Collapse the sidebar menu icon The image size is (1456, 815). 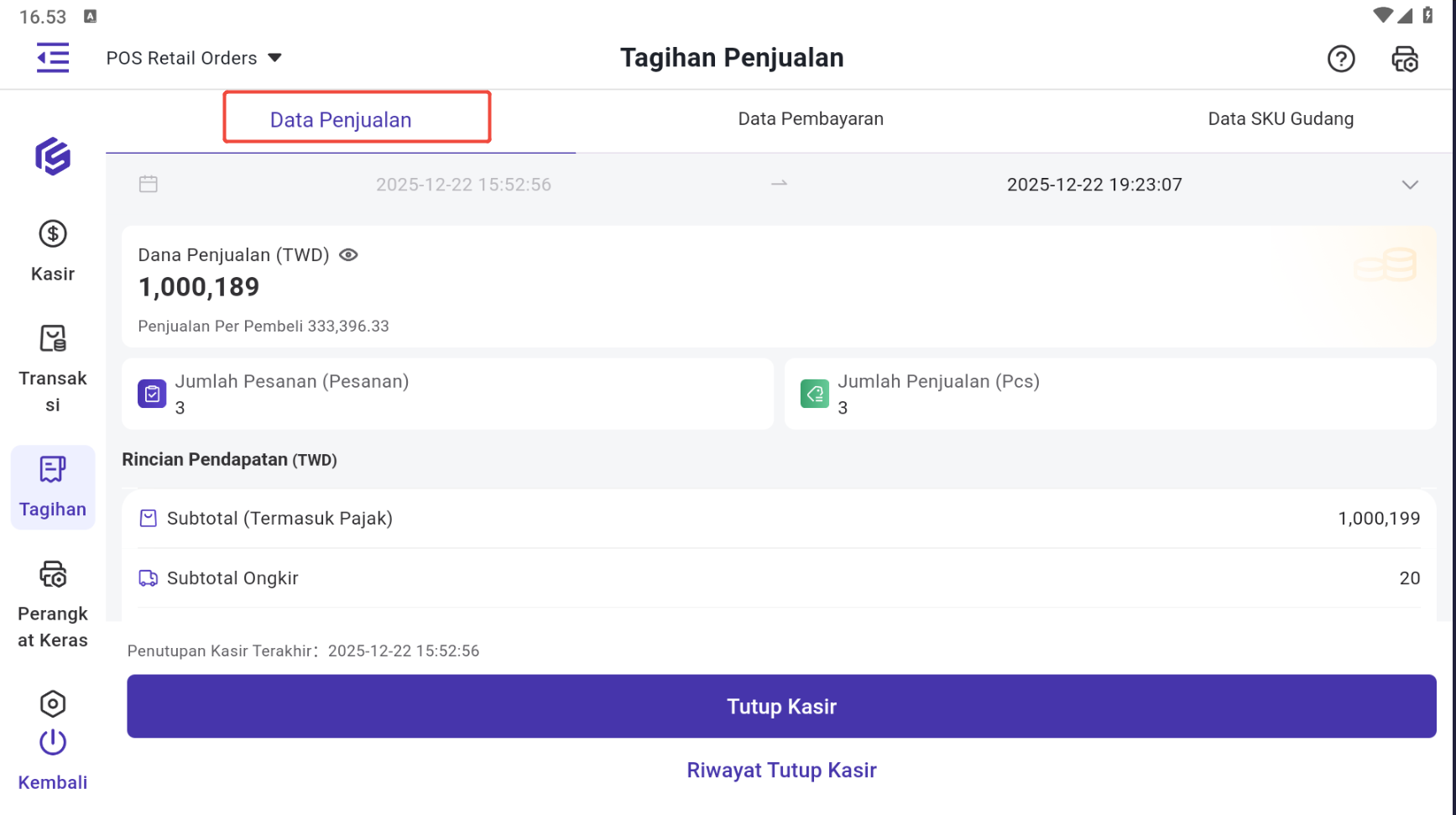coord(53,58)
